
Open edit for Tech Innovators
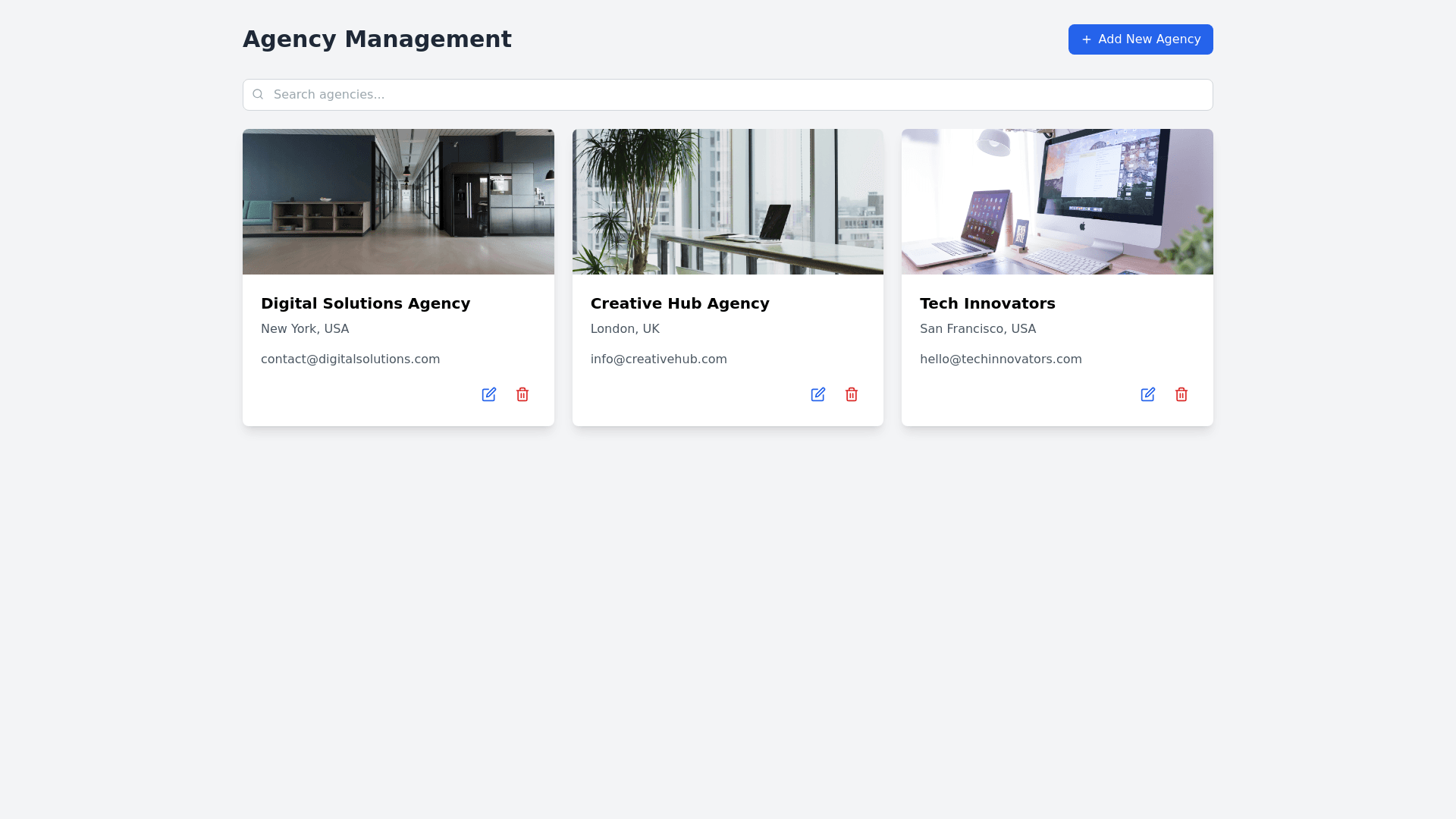(x=1147, y=394)
